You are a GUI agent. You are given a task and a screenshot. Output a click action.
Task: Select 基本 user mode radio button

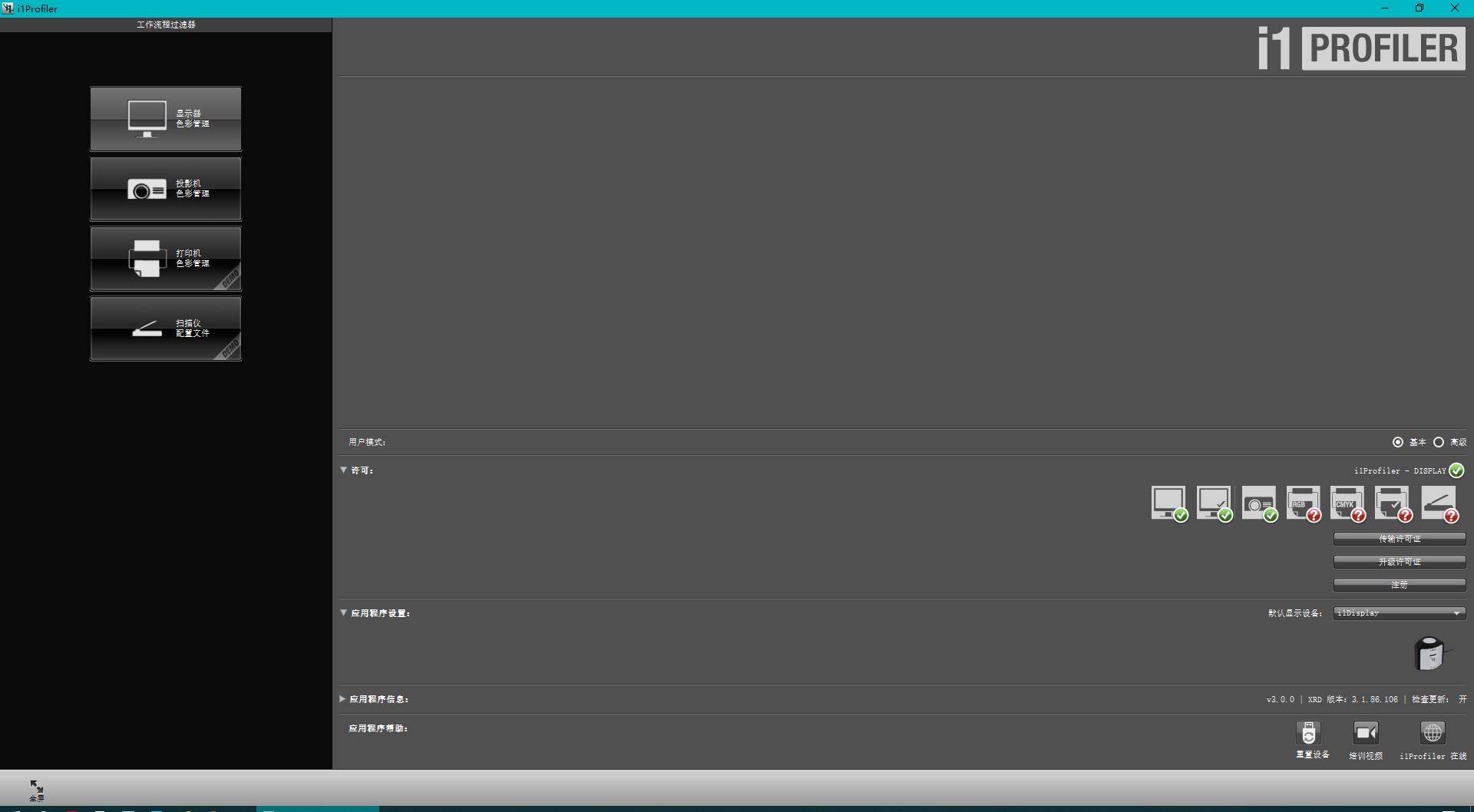click(1398, 442)
